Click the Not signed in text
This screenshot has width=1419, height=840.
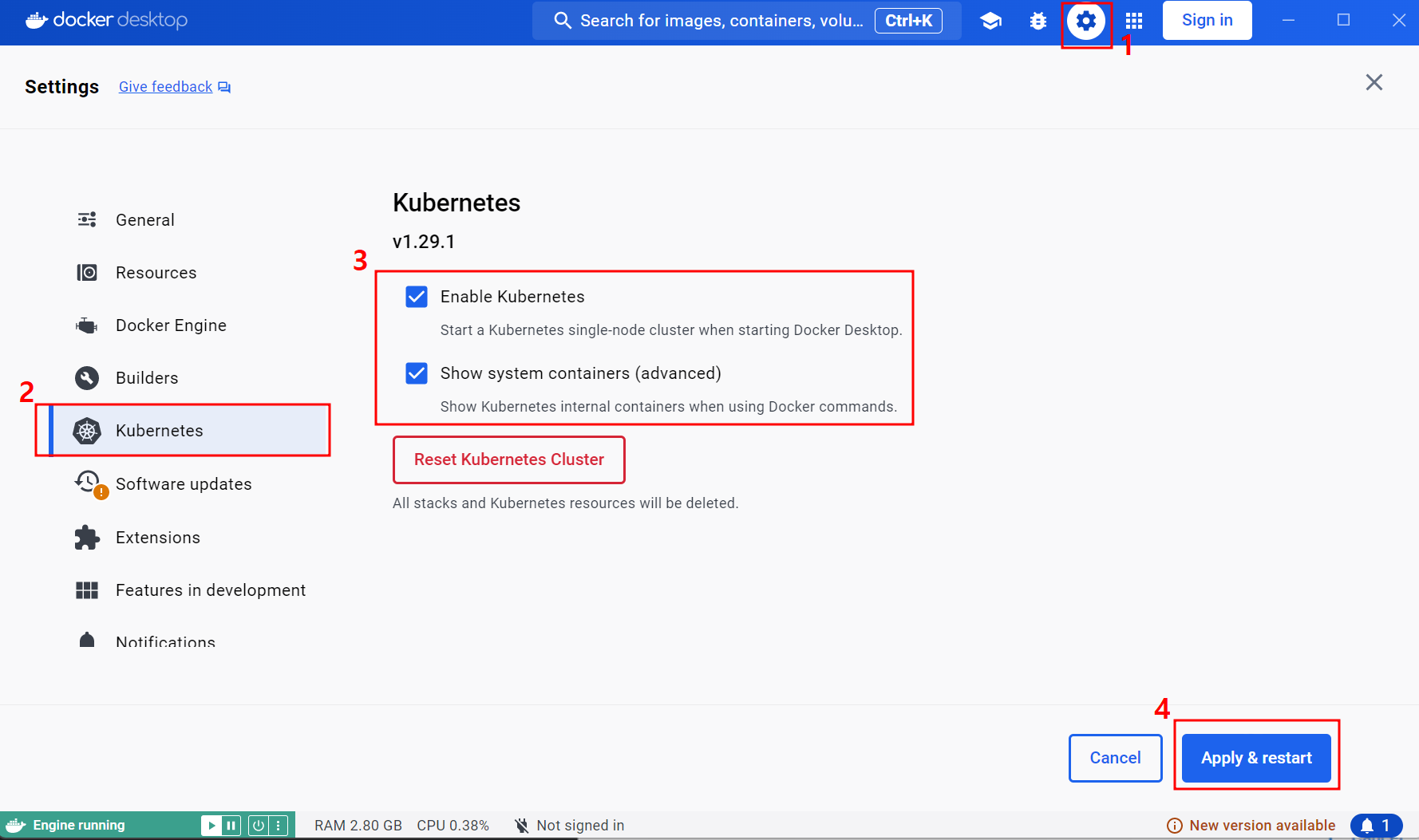[x=580, y=826]
